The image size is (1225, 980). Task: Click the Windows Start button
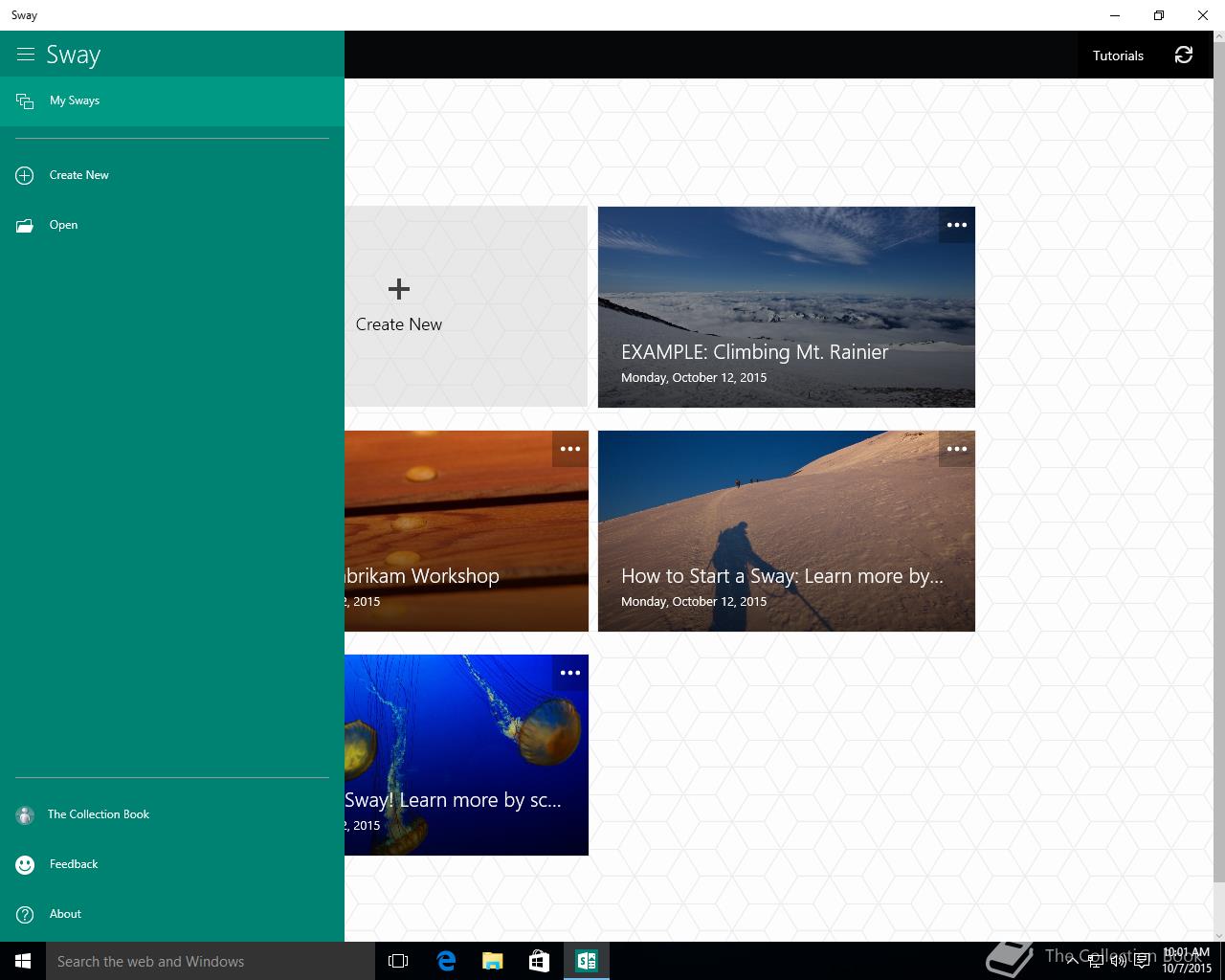point(23,961)
